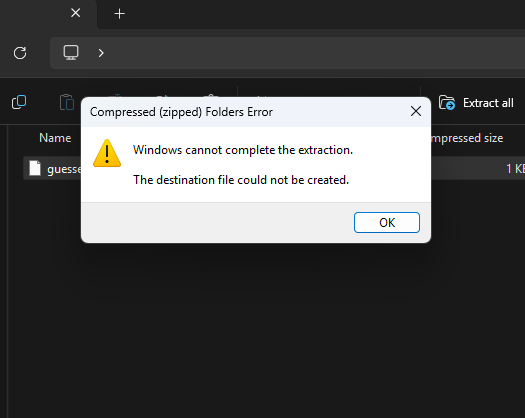Sort files by the Name column
The height and width of the screenshot is (418, 525).
(x=55, y=138)
